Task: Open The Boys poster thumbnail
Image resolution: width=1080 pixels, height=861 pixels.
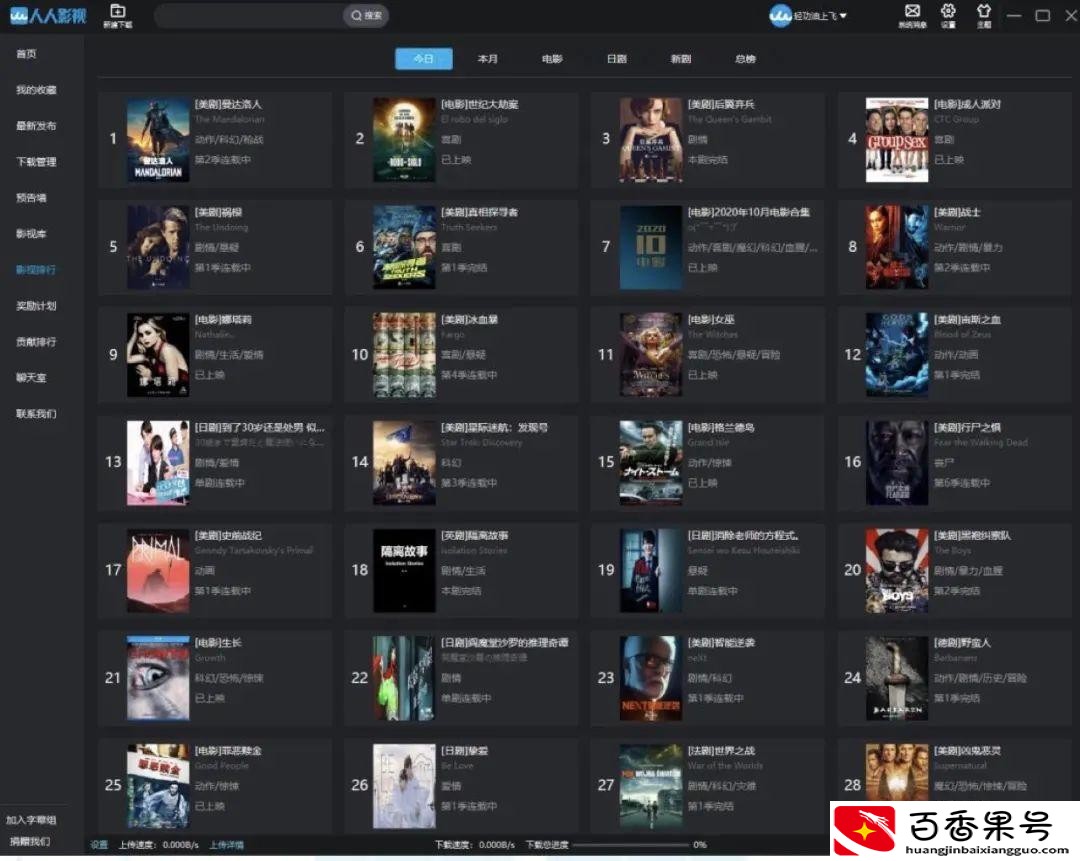Action: click(x=897, y=570)
